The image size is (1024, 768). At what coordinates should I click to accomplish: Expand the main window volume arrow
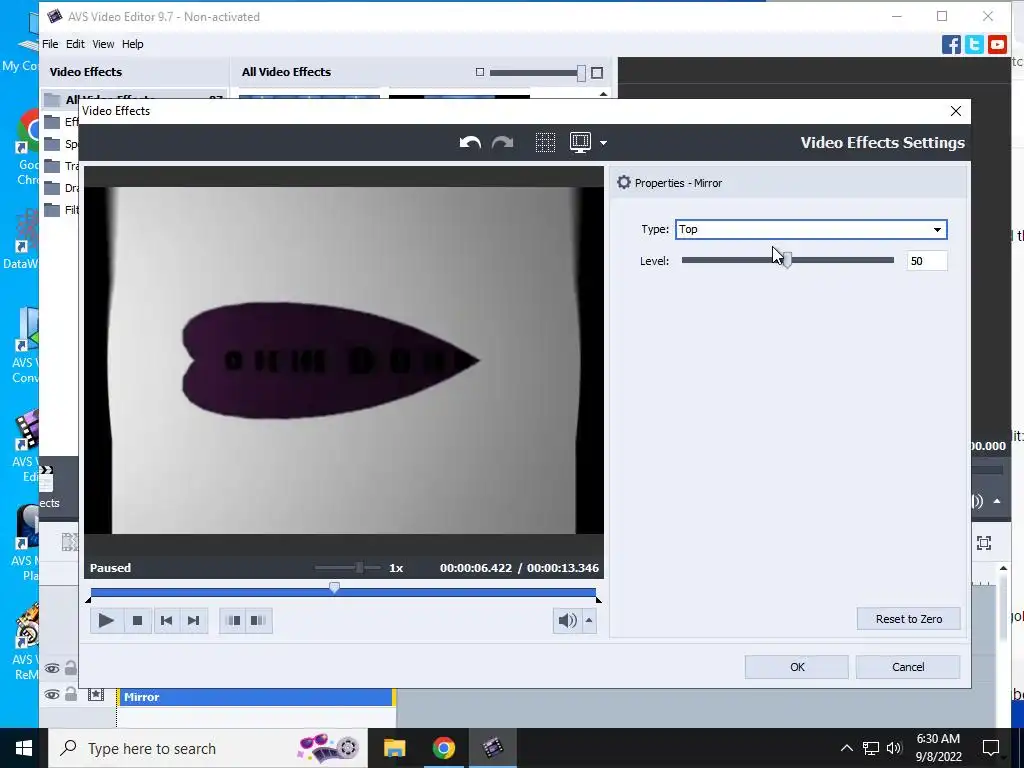[x=997, y=501]
